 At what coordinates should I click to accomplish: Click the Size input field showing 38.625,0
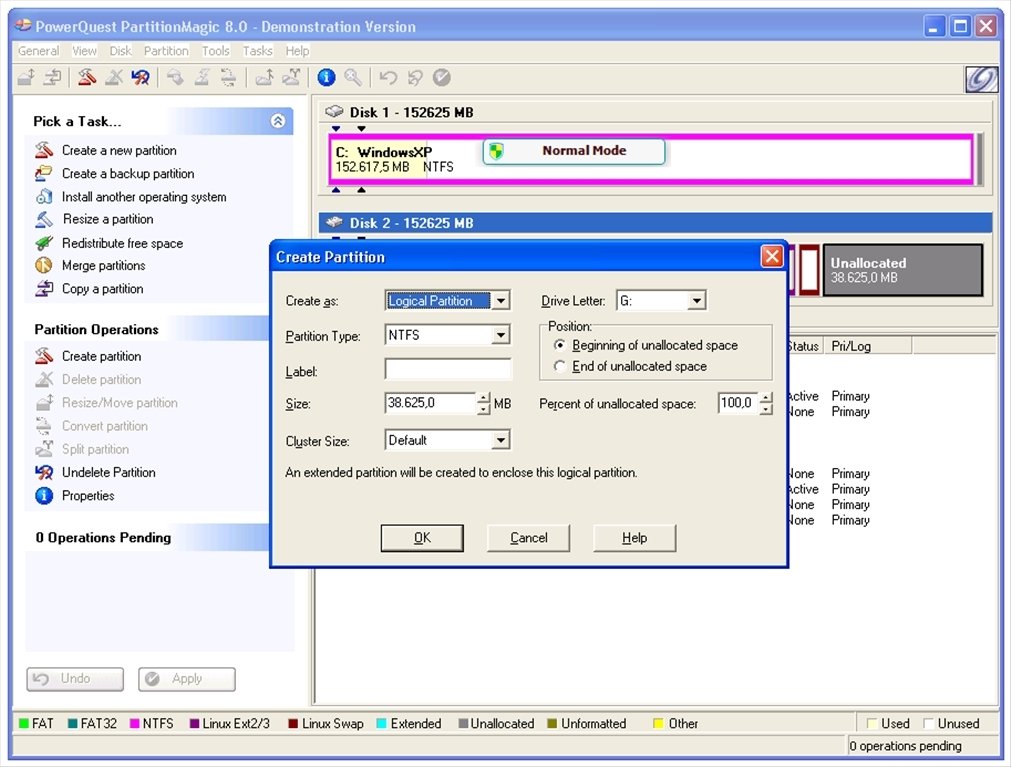pyautogui.click(x=431, y=403)
